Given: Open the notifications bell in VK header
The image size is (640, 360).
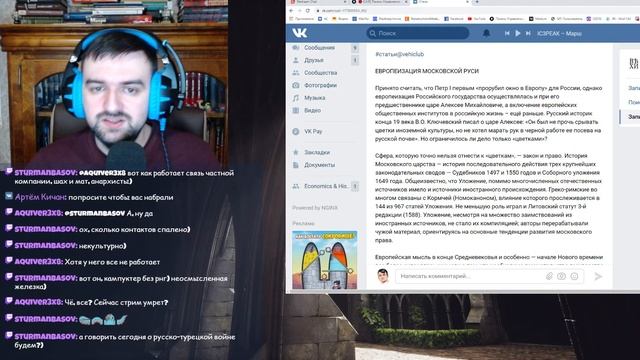Looking at the screenshot, I should (x=486, y=33).
